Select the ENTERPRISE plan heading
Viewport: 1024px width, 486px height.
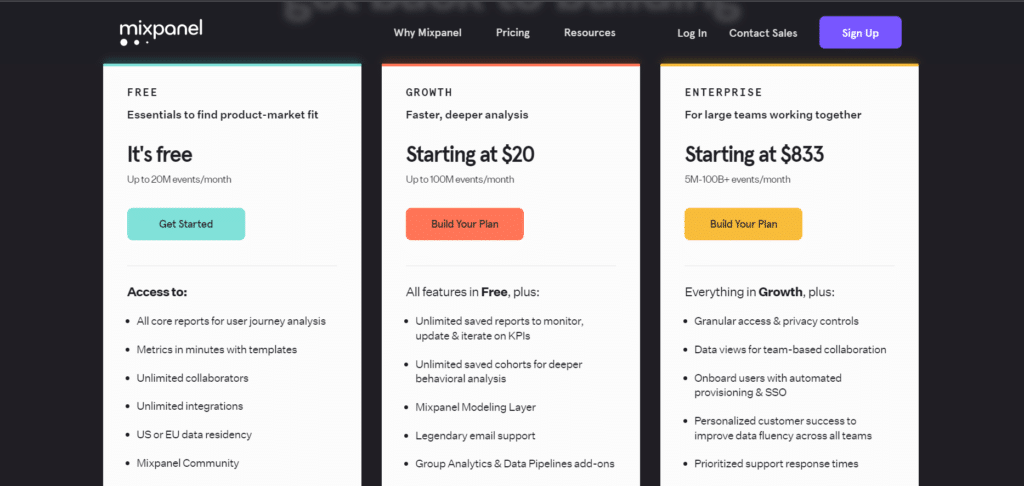click(x=723, y=92)
